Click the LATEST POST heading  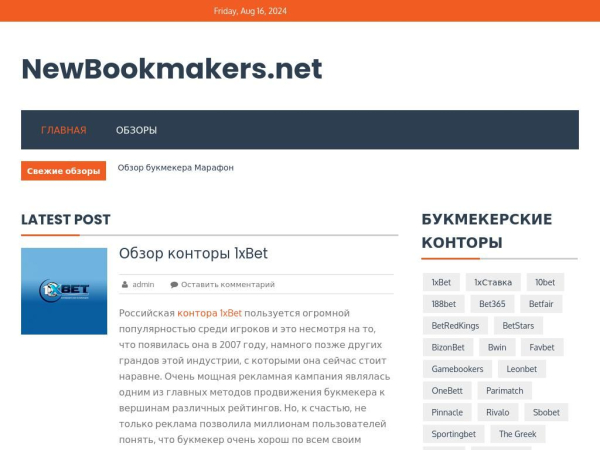pyautogui.click(x=66, y=220)
